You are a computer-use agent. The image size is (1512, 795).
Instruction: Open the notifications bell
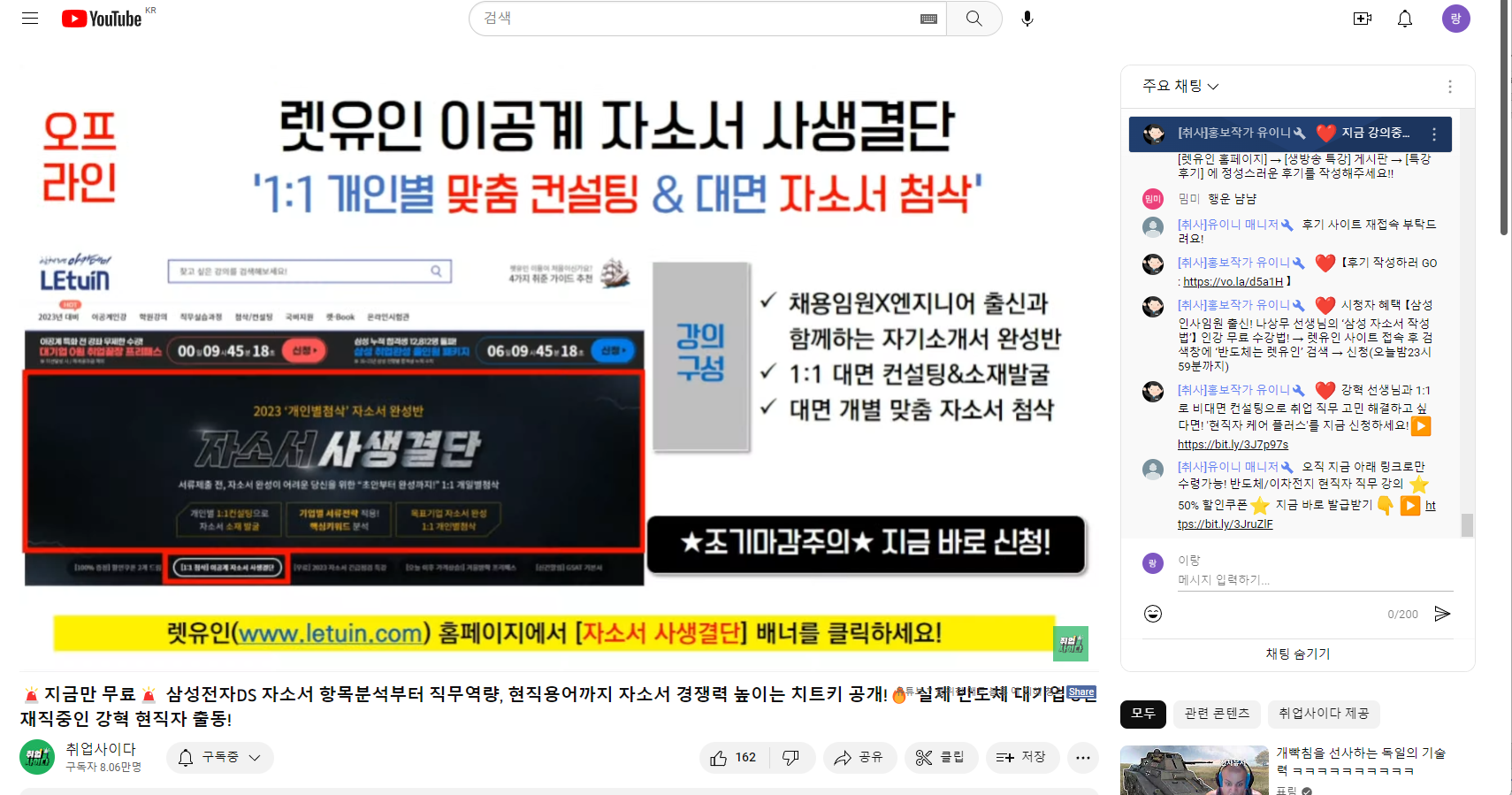[1404, 19]
